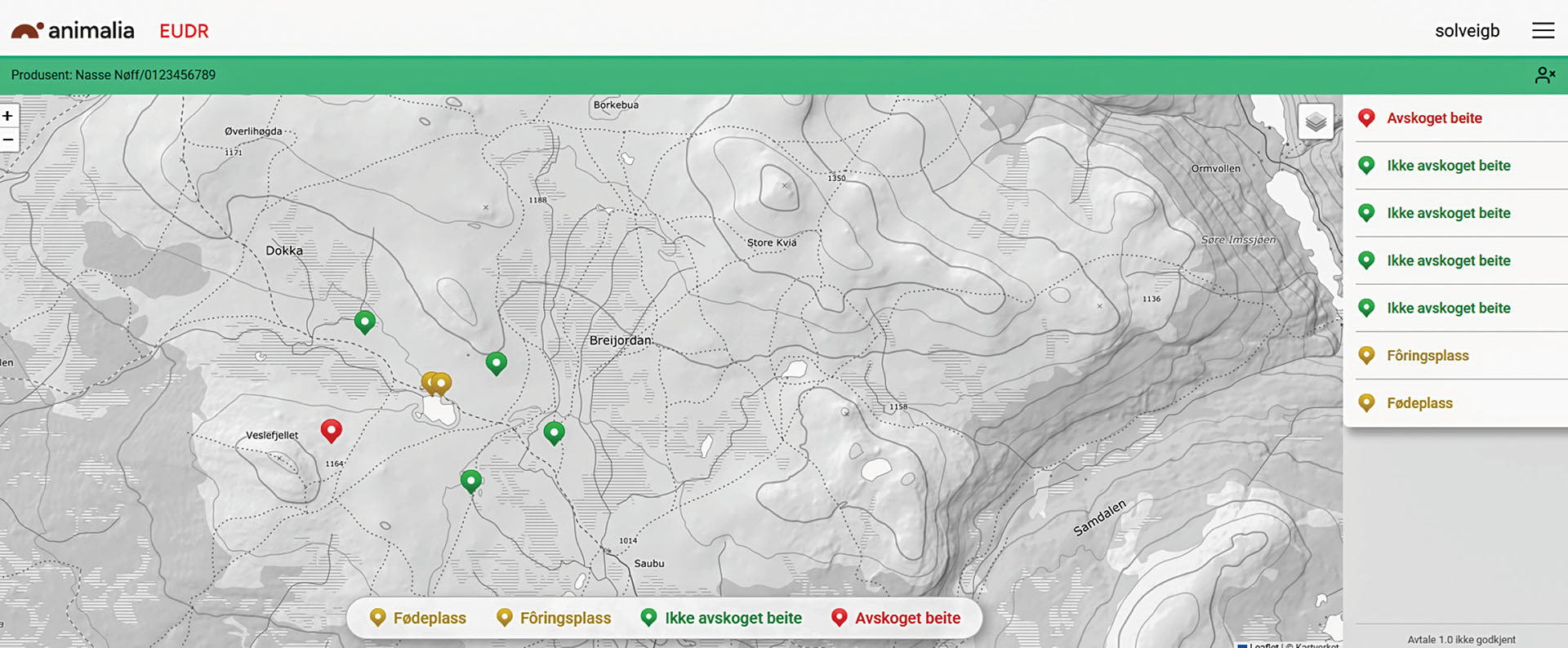Image resolution: width=1568 pixels, height=648 pixels.
Task: Click the EUDR header link
Action: click(x=184, y=31)
